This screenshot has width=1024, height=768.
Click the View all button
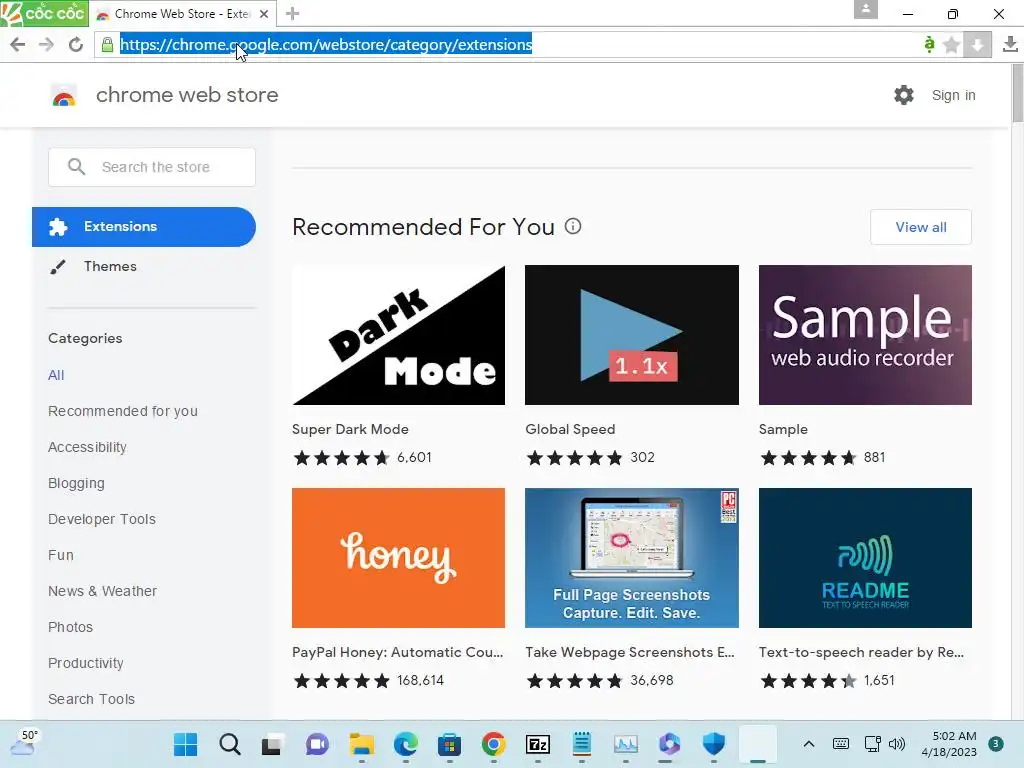(921, 227)
